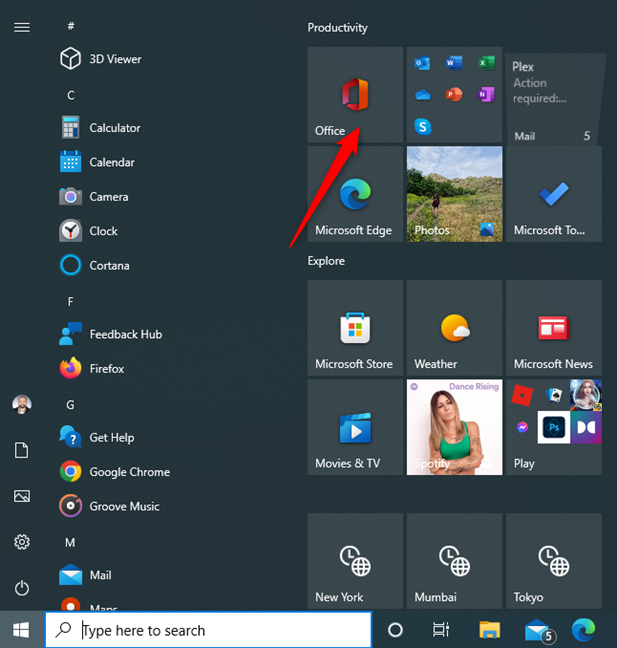The image size is (617, 648).
Task: Open the New York world clock tile
Action: 355,561
